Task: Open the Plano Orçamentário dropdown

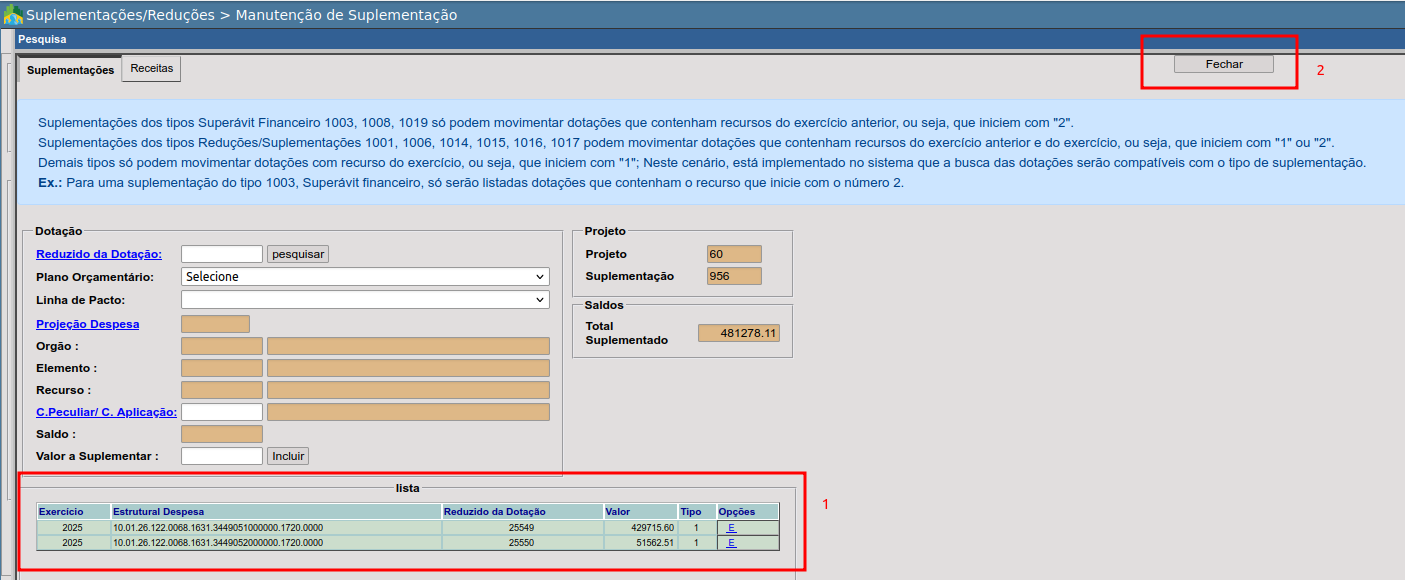Action: (365, 277)
